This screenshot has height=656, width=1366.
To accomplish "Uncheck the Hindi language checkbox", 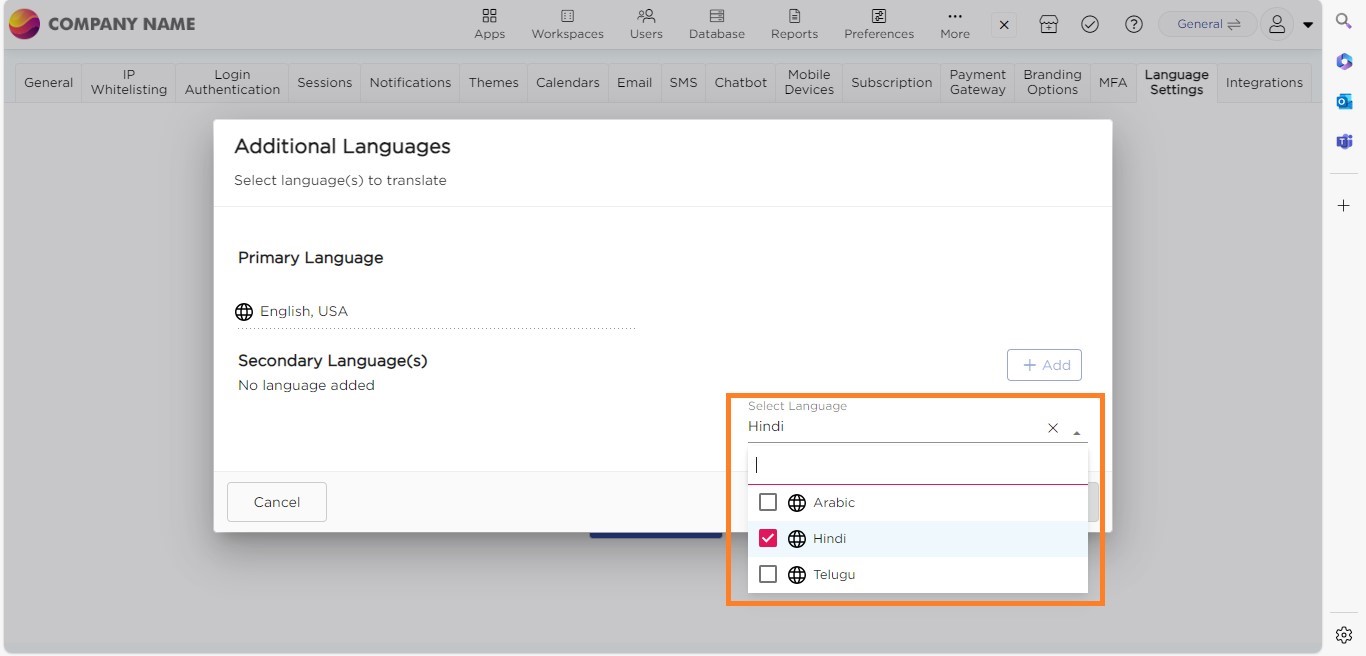I will [x=768, y=538].
